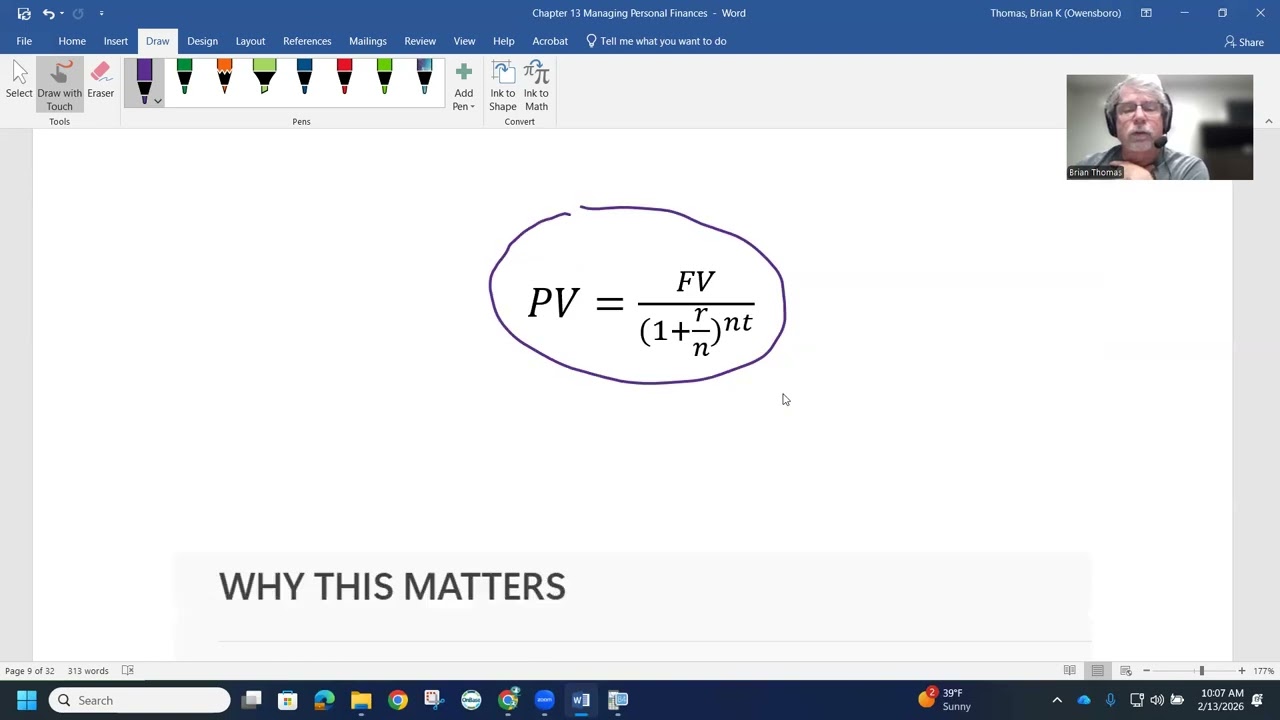Open the Page 9 of 32 navigation
The width and height of the screenshot is (1280, 720).
pyautogui.click(x=30, y=671)
